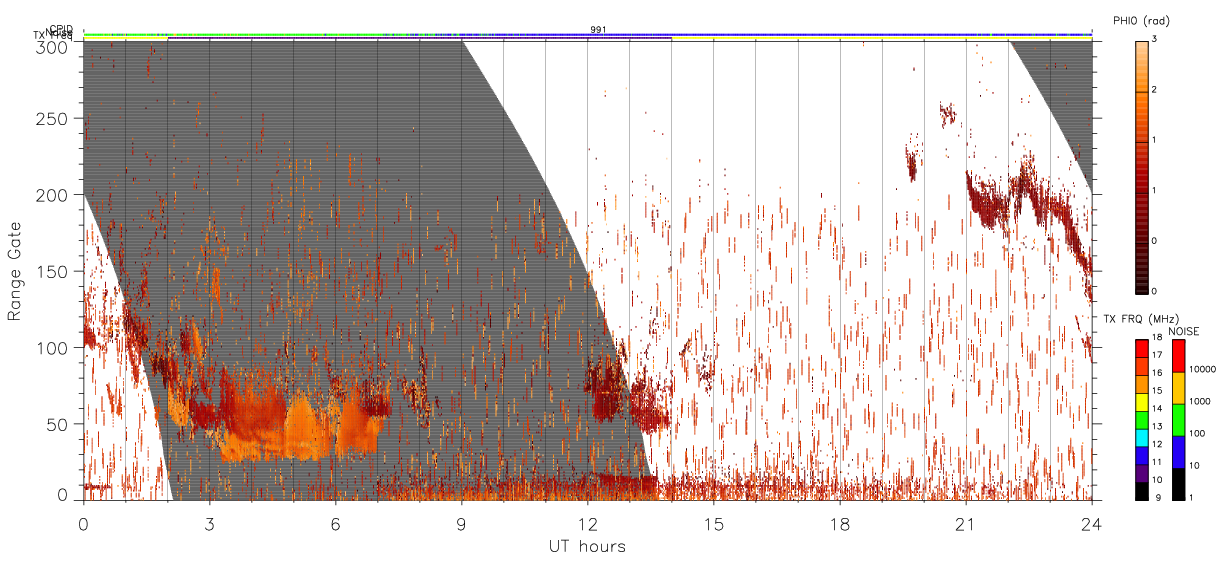Select the orange 15-16 MHz TX FRQ swatch
The width and height of the screenshot is (1228, 567).
(x=1141, y=384)
